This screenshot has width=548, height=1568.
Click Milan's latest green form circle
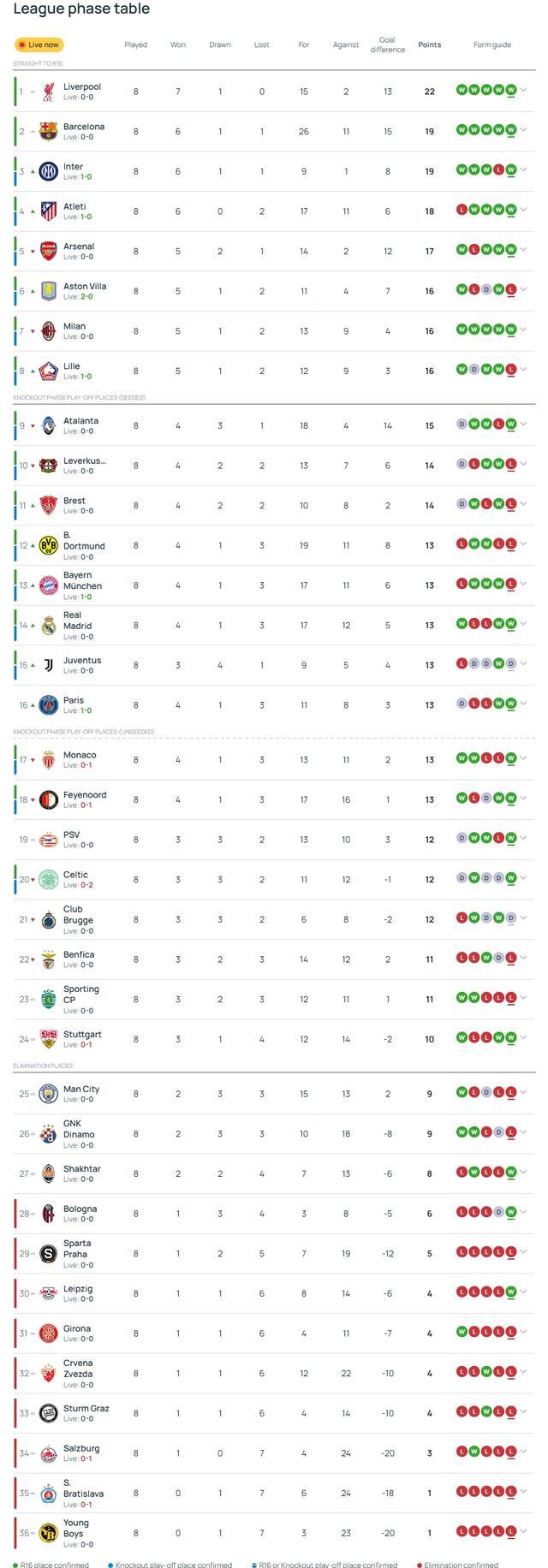tap(511, 330)
